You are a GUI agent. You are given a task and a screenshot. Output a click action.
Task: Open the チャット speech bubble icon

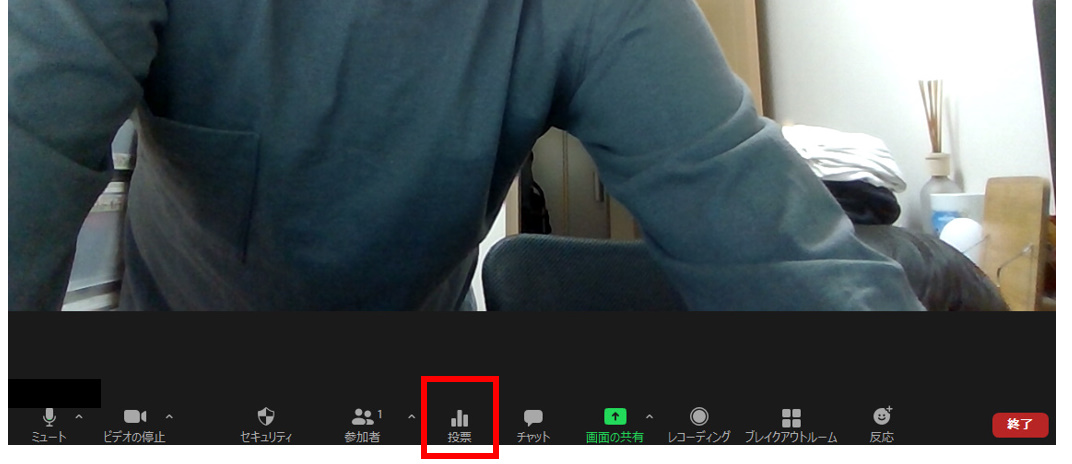pos(534,418)
